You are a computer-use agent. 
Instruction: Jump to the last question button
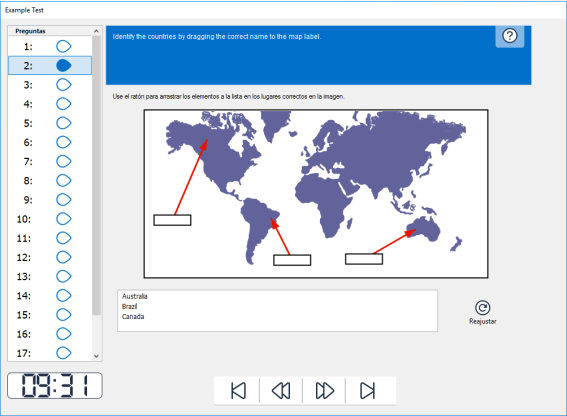pos(367,391)
